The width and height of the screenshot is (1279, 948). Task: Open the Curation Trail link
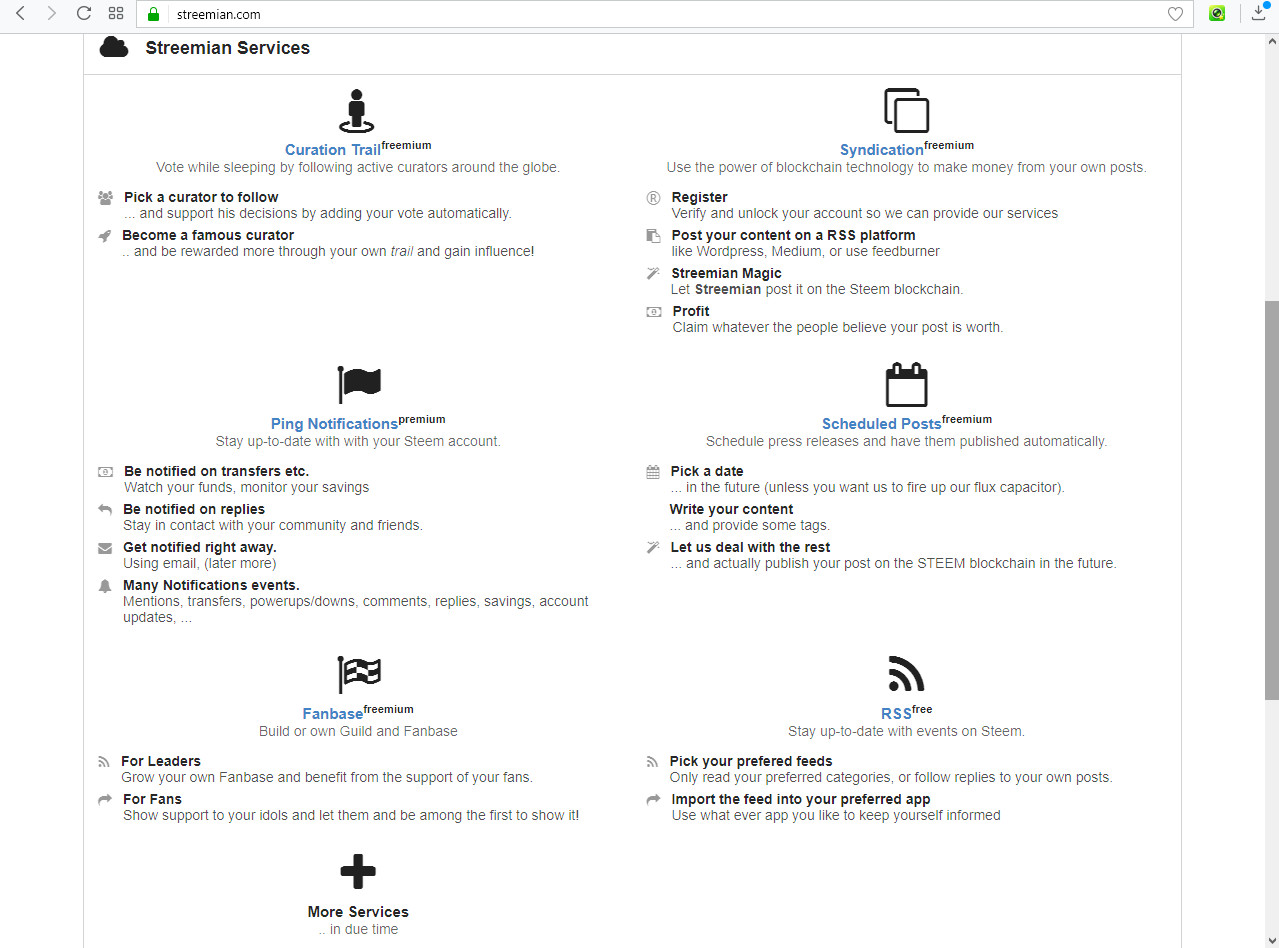[x=333, y=150]
